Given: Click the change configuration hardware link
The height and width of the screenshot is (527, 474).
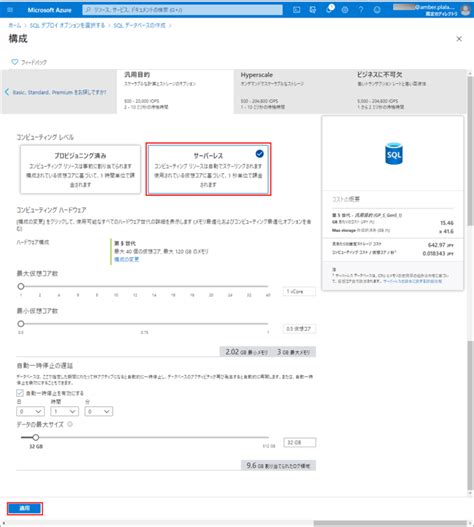Looking at the screenshot, I should [126, 259].
